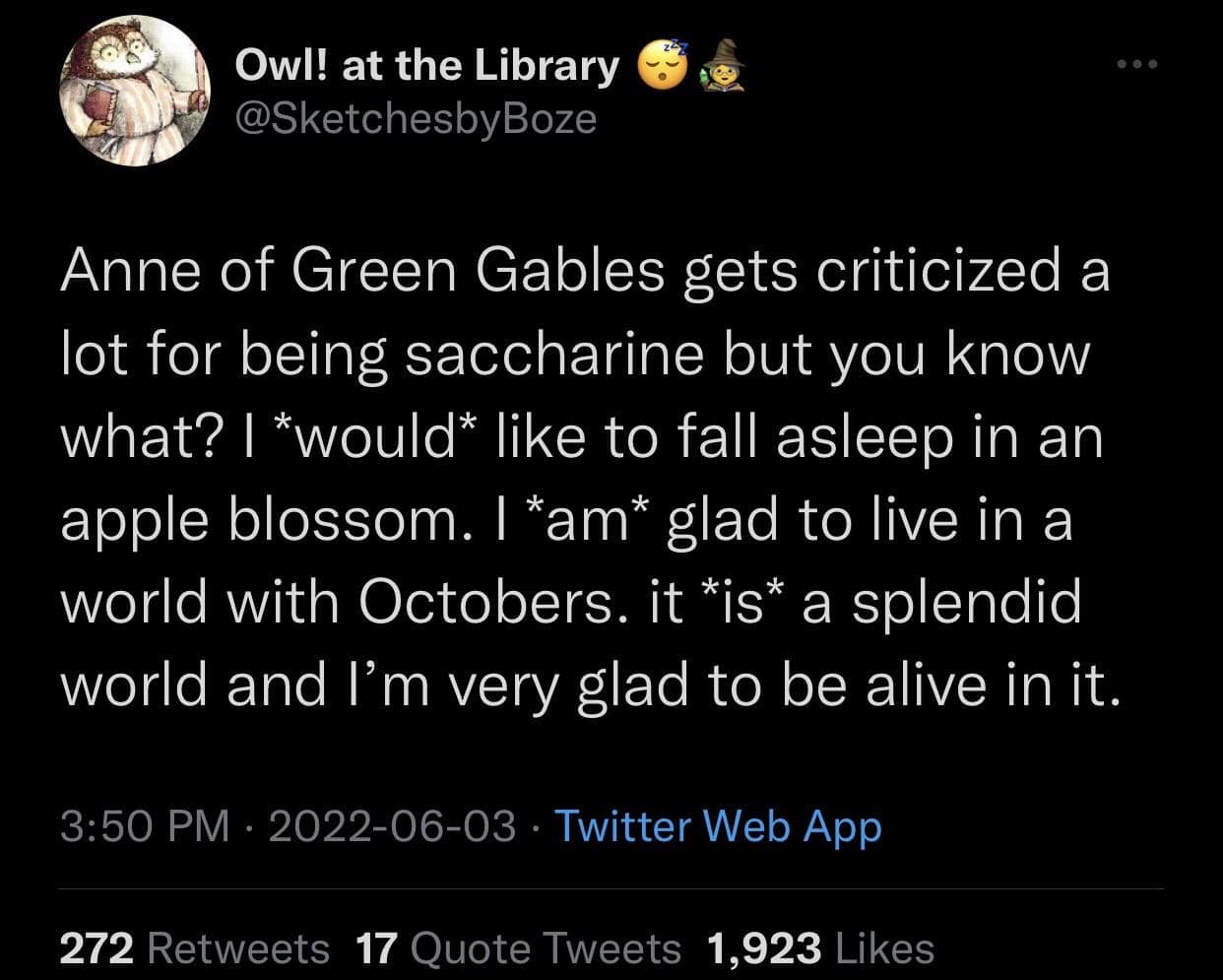Click the 2022-06-03 tweet date
The height and width of the screenshot is (980, 1223).
391,825
